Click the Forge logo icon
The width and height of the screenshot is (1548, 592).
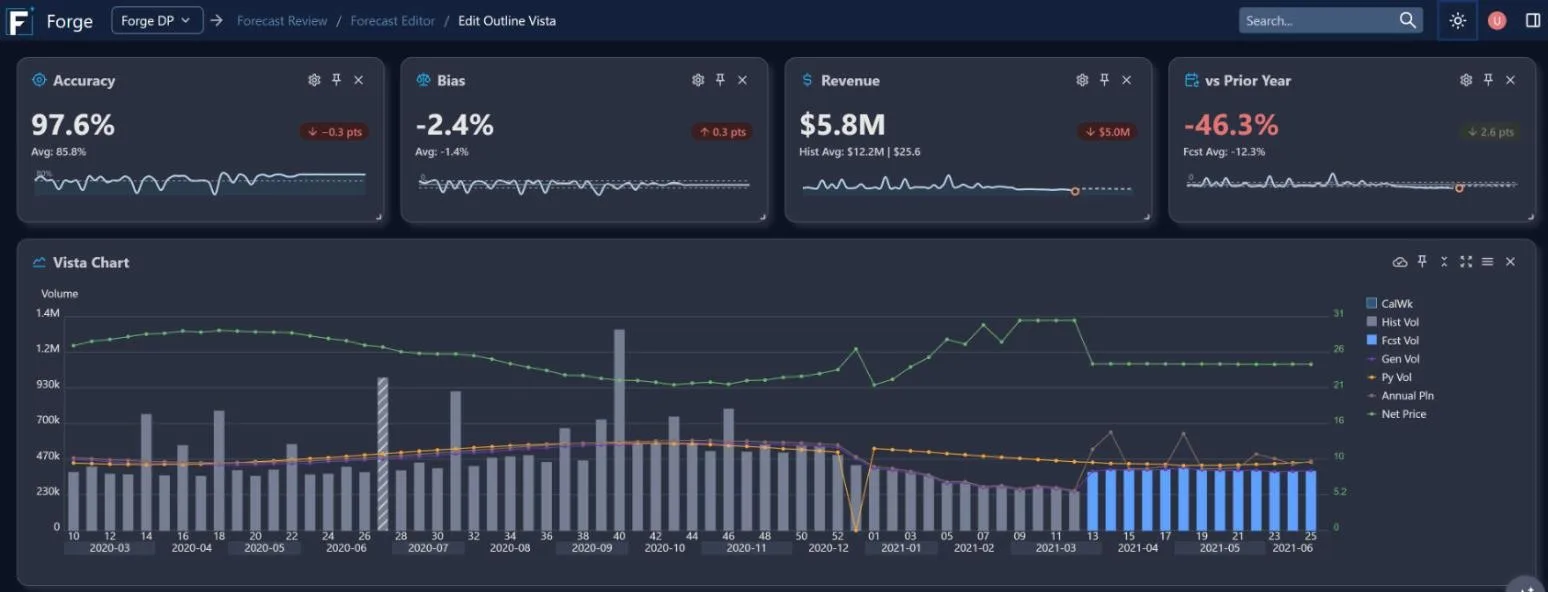(21, 20)
